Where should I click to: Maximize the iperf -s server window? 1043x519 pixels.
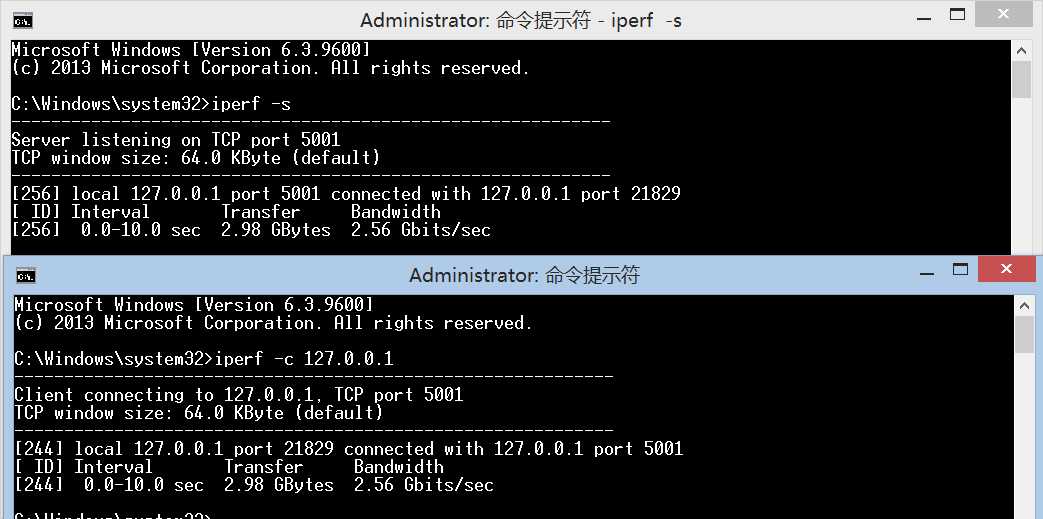(x=957, y=16)
